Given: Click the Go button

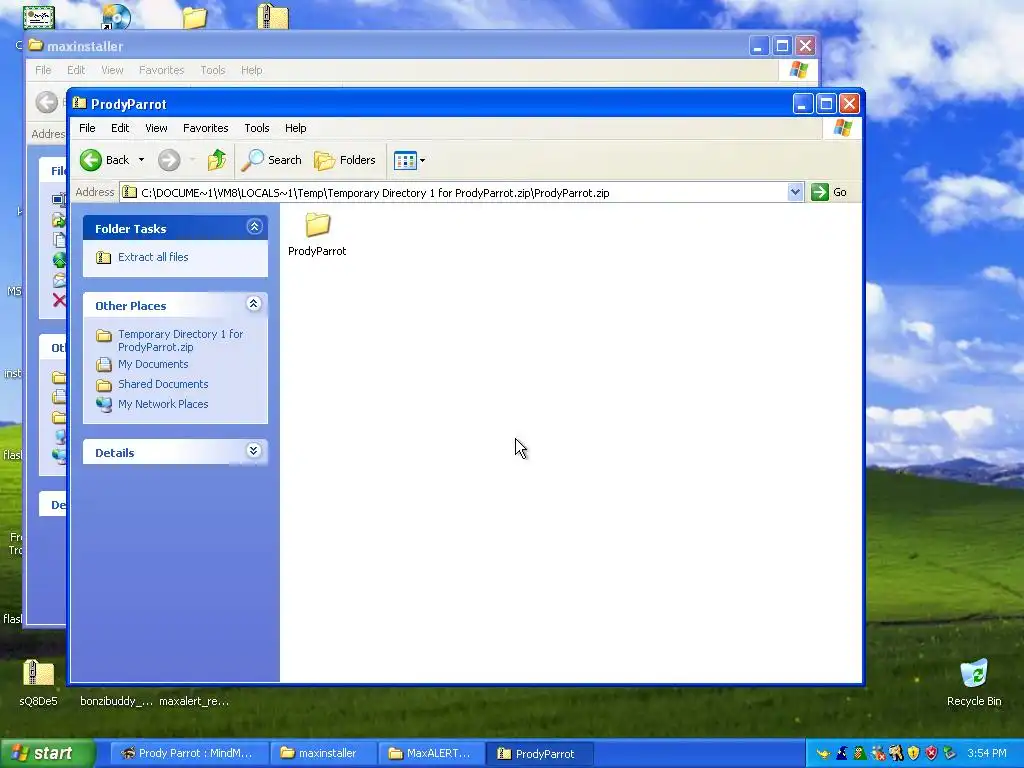Looking at the screenshot, I should point(829,193).
